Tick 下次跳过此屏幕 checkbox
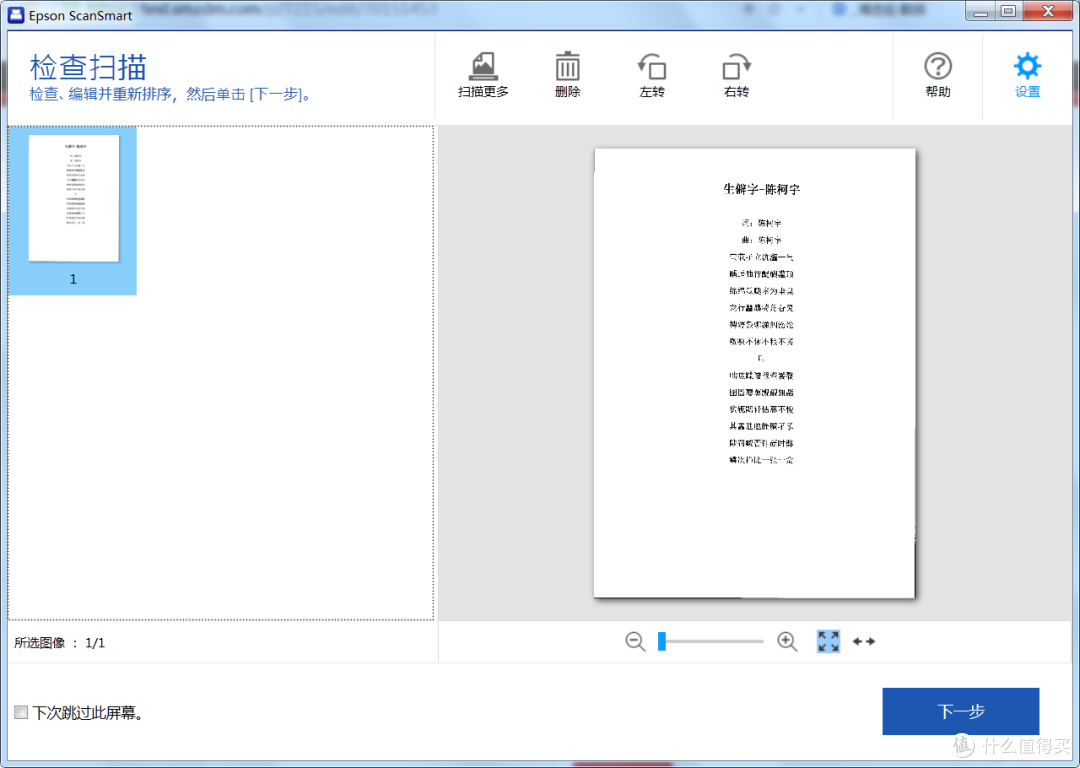The height and width of the screenshot is (768, 1080). 21,712
